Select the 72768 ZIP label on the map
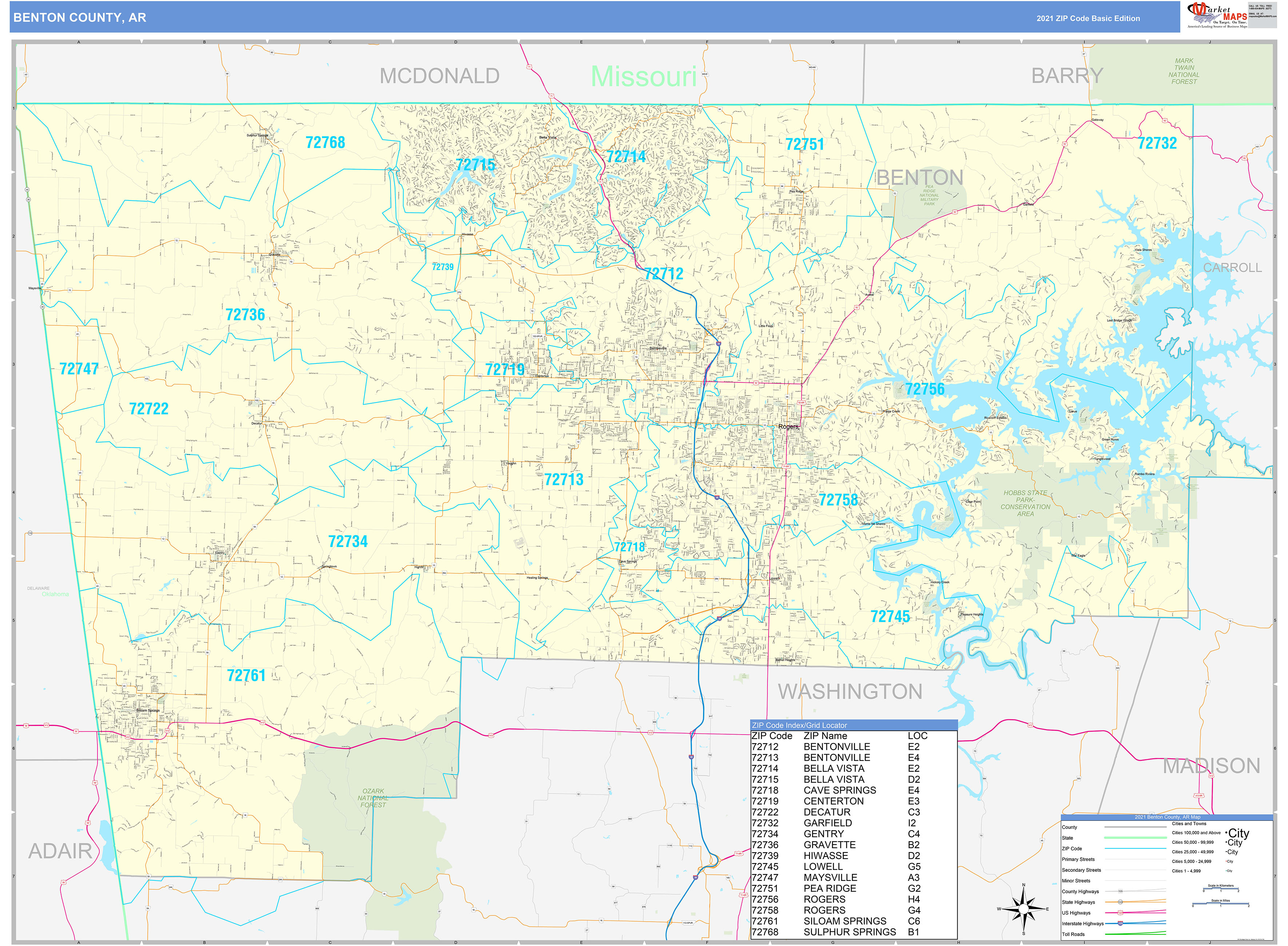Image resolution: width=1288 pixels, height=946 pixels. (x=325, y=142)
